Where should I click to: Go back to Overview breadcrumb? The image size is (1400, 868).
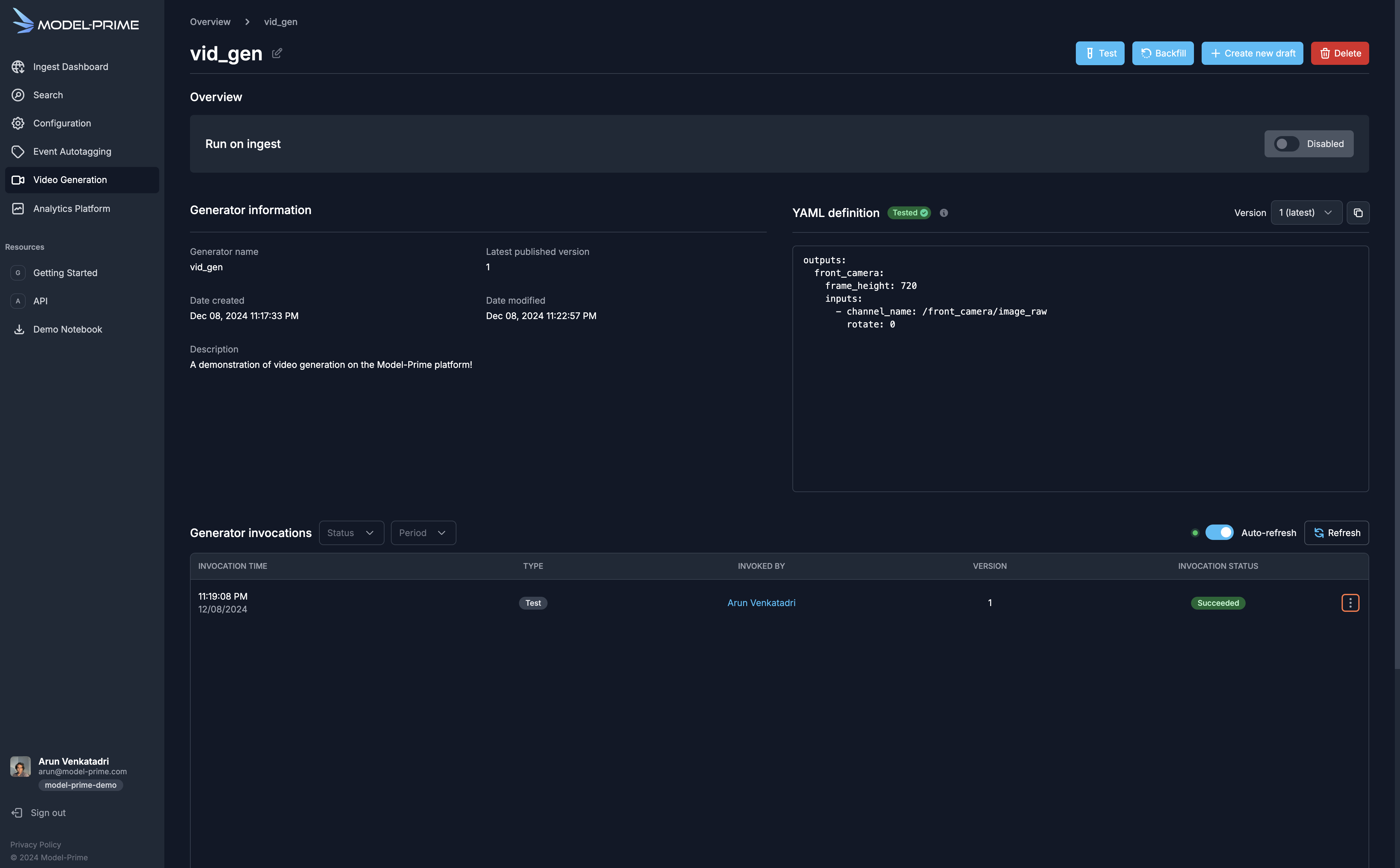pyautogui.click(x=210, y=22)
